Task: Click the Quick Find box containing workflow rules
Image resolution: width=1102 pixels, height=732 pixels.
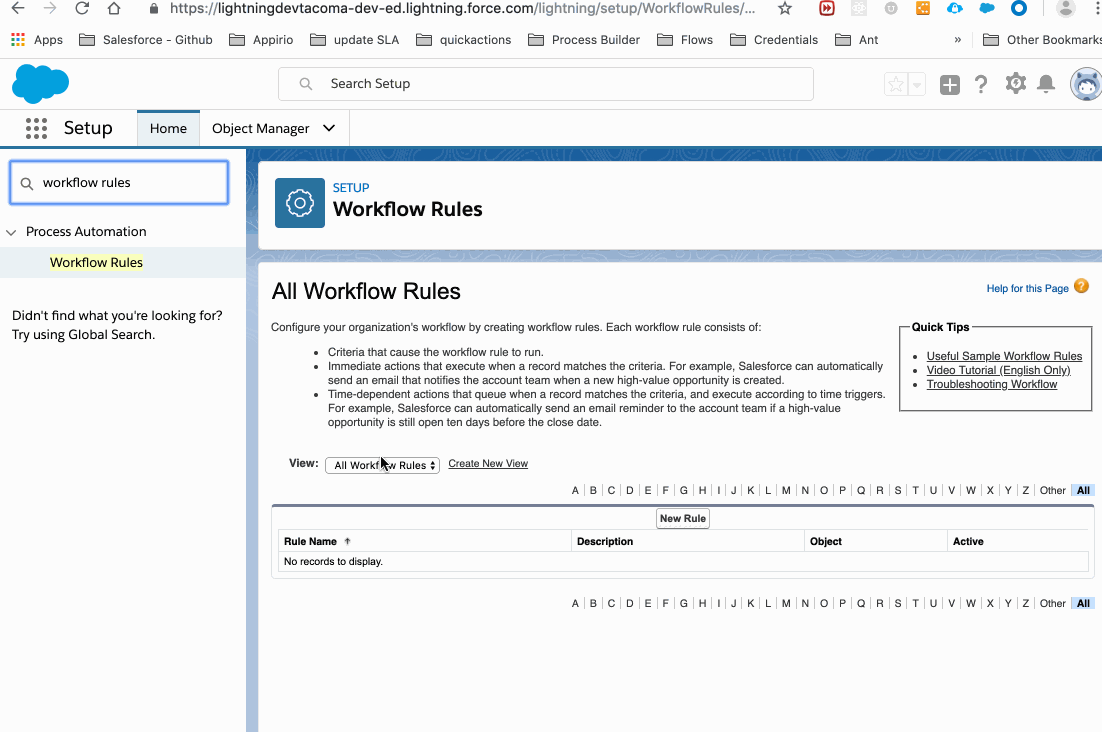Action: 119,183
